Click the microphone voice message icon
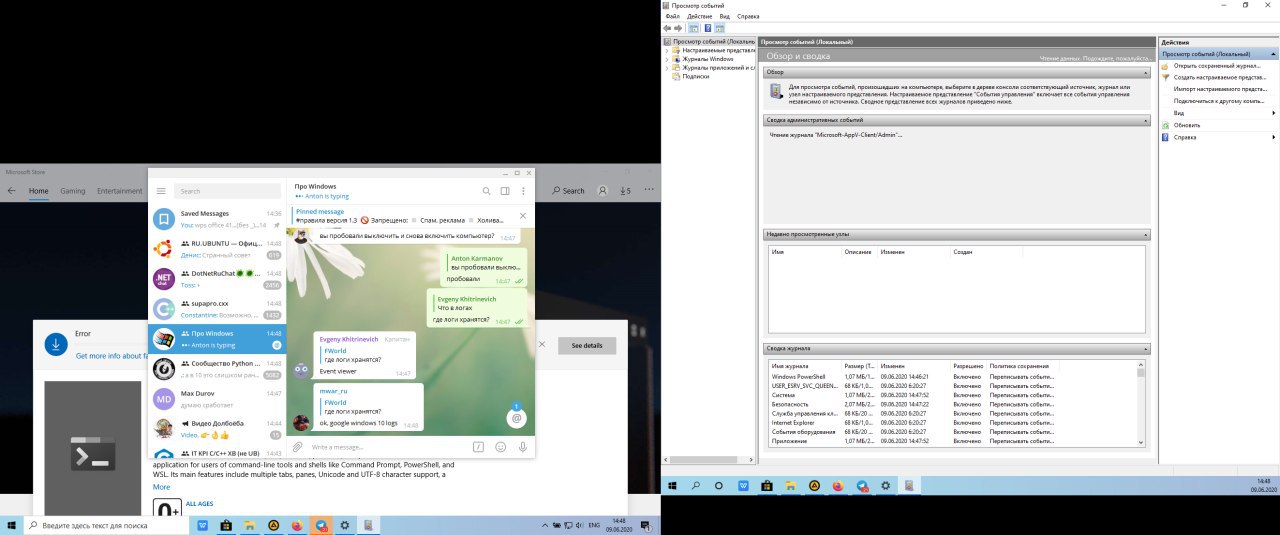The image size is (1280, 535). 523,447
